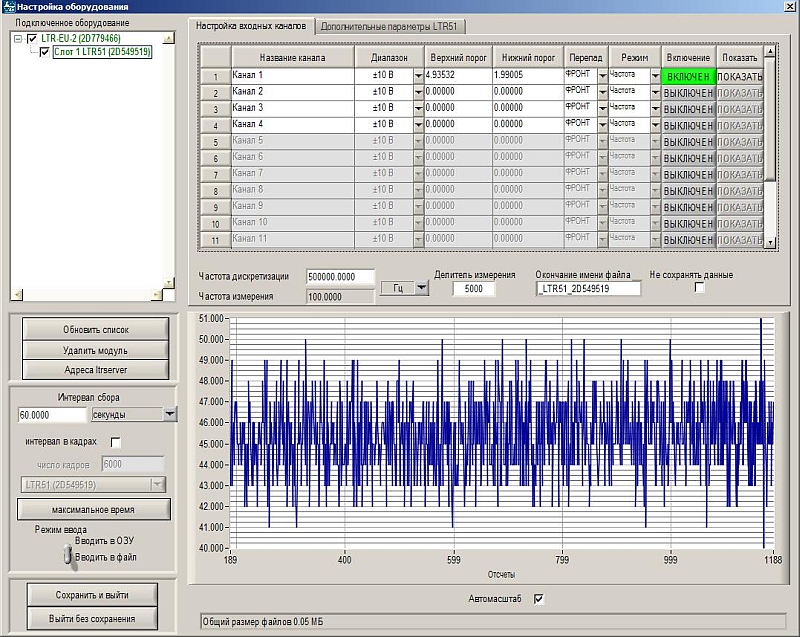Toggle the Слот 1 LTR51 checkbox

point(44,52)
